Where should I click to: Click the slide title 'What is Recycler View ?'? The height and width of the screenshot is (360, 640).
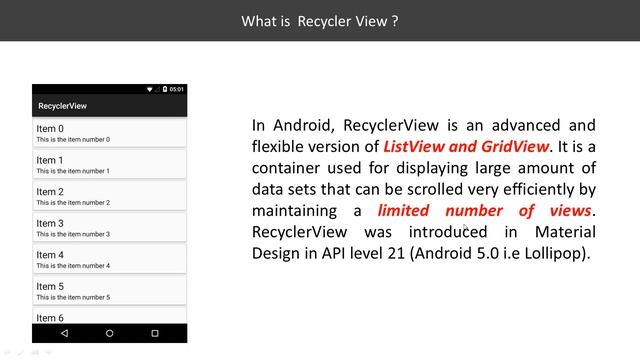[x=320, y=21]
